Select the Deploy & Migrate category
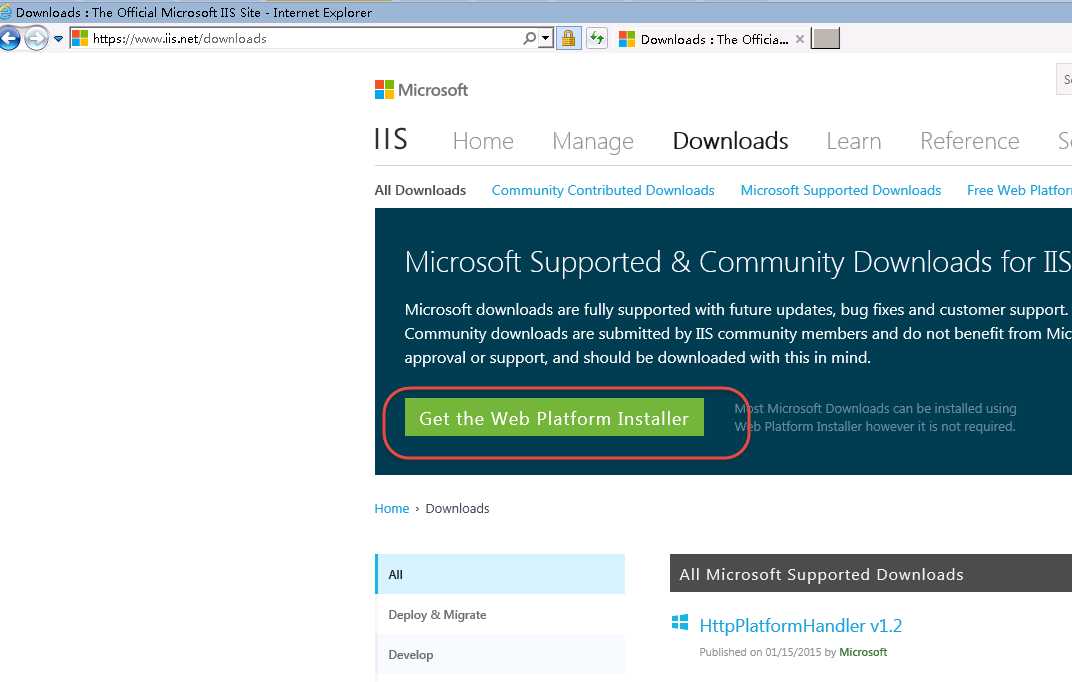 click(x=500, y=614)
